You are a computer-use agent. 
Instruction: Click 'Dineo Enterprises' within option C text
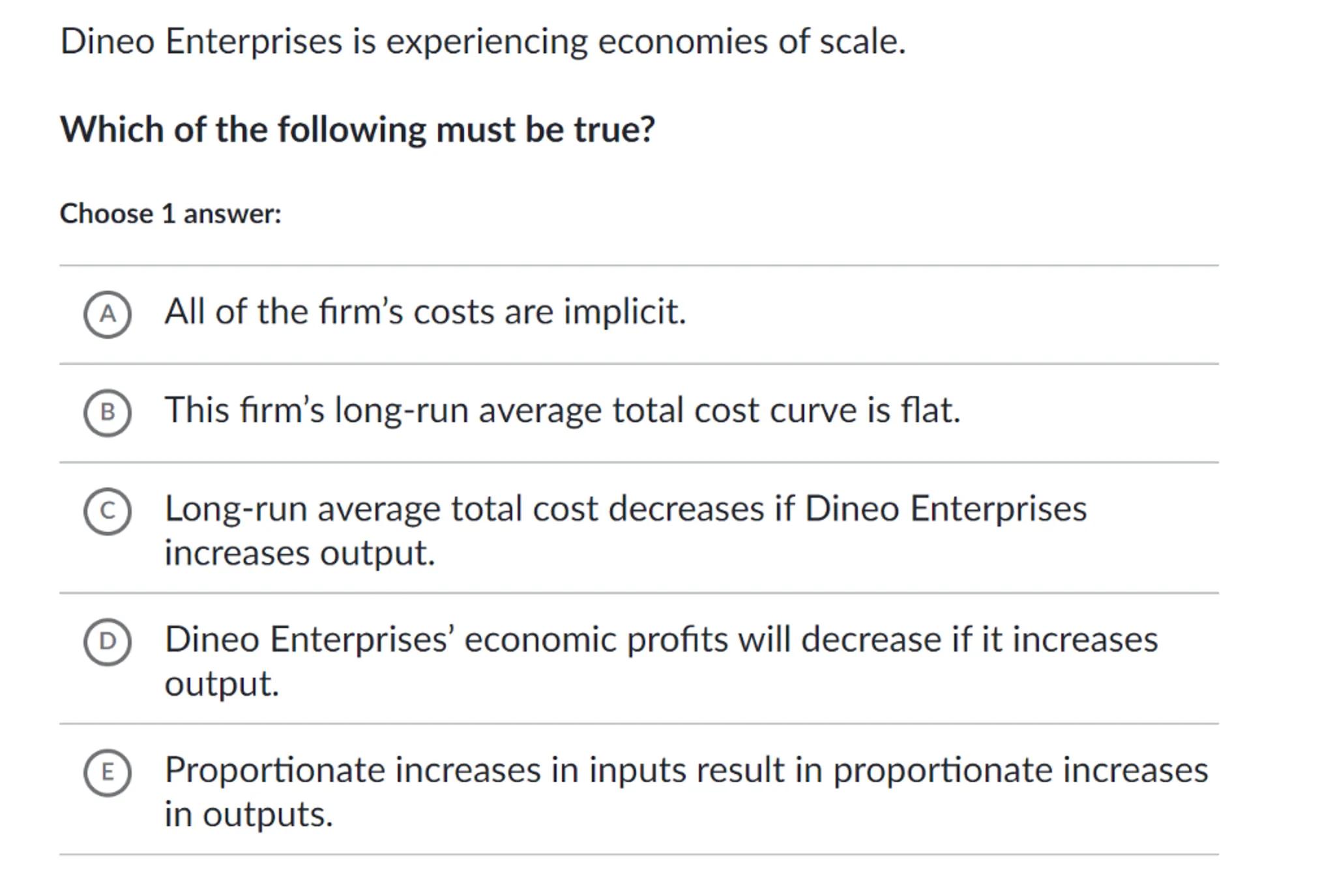946,509
